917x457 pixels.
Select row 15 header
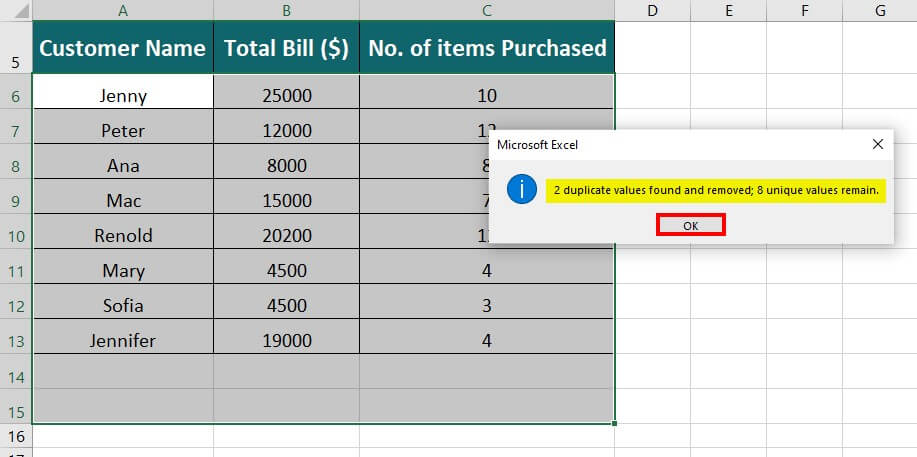[16, 407]
